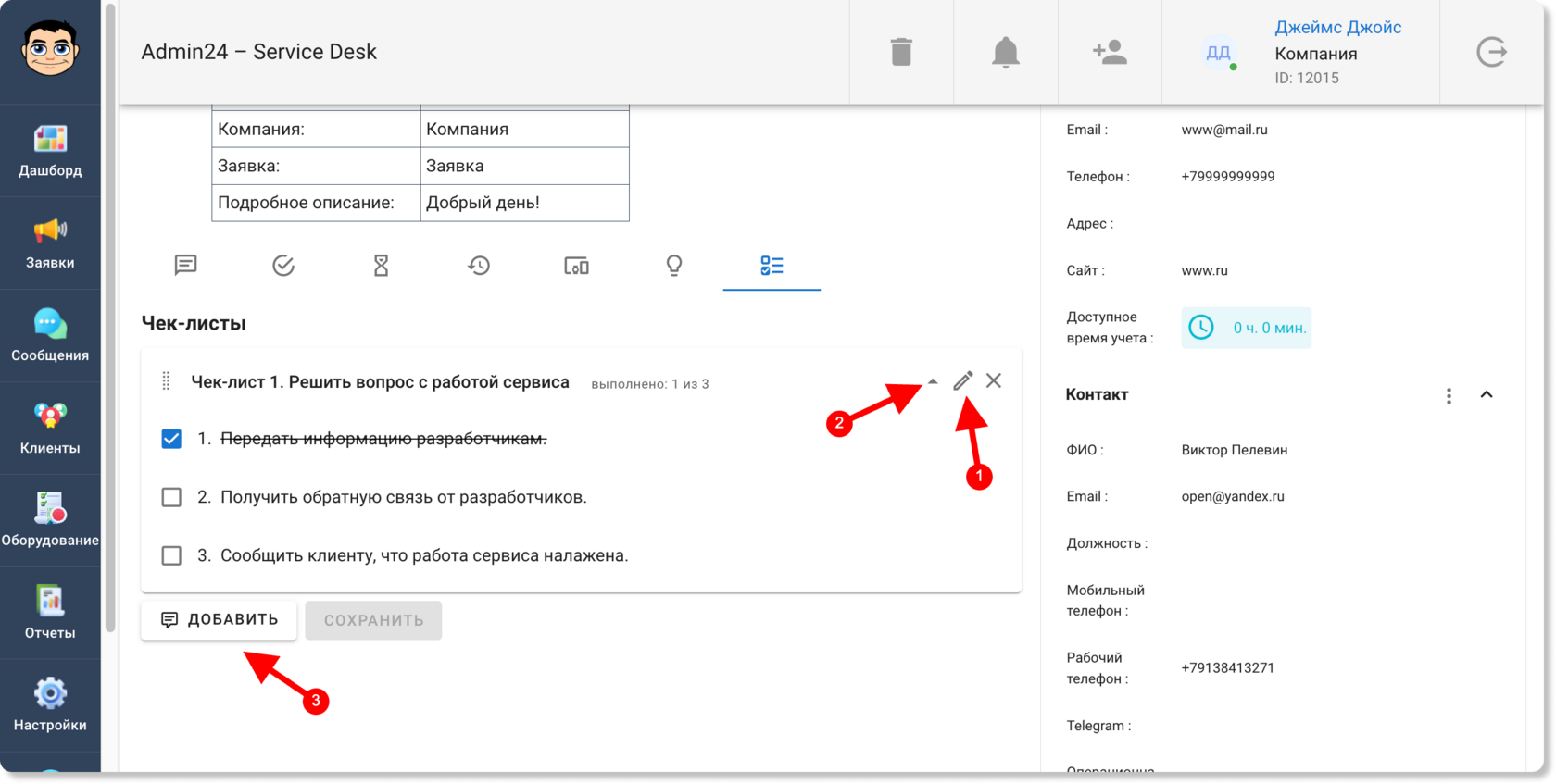Viewport: 1556px width, 784px height.
Task: Check "Получить обратную связь от разработчиков" item
Action: 171,497
